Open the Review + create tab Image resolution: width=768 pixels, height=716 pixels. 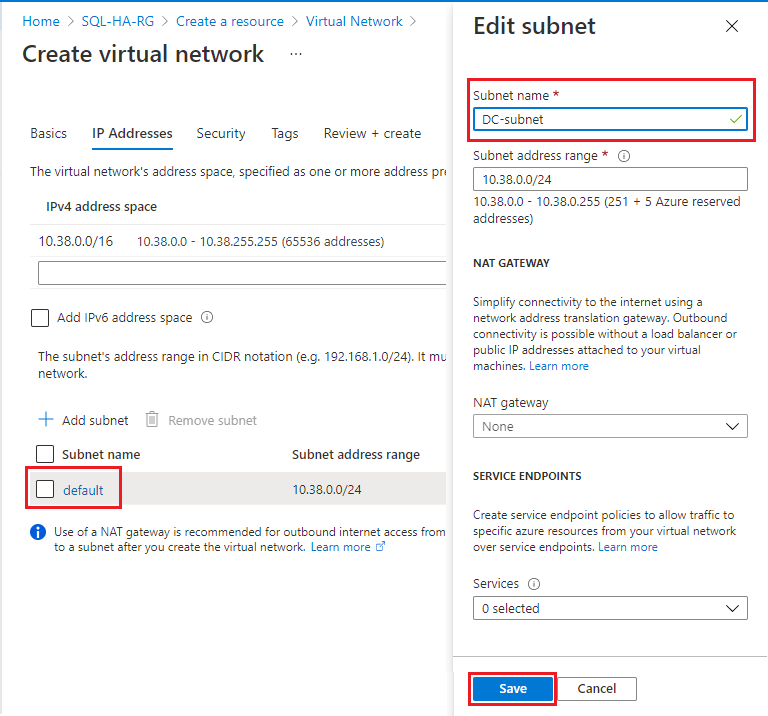[372, 133]
